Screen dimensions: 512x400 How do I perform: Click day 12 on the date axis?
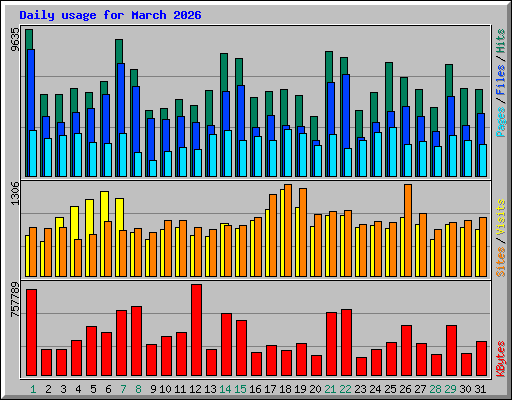coord(195,389)
